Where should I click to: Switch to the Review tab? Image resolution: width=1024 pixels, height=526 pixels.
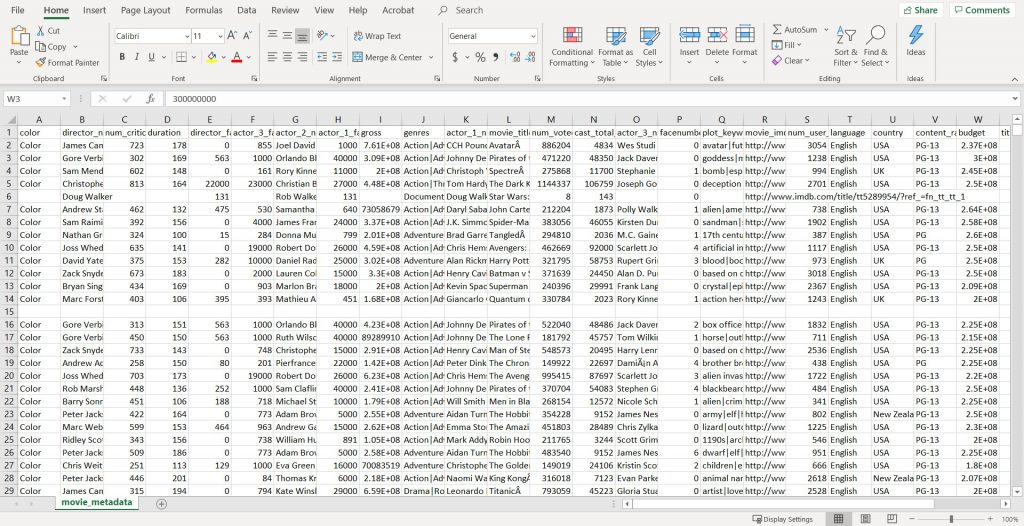[285, 10]
